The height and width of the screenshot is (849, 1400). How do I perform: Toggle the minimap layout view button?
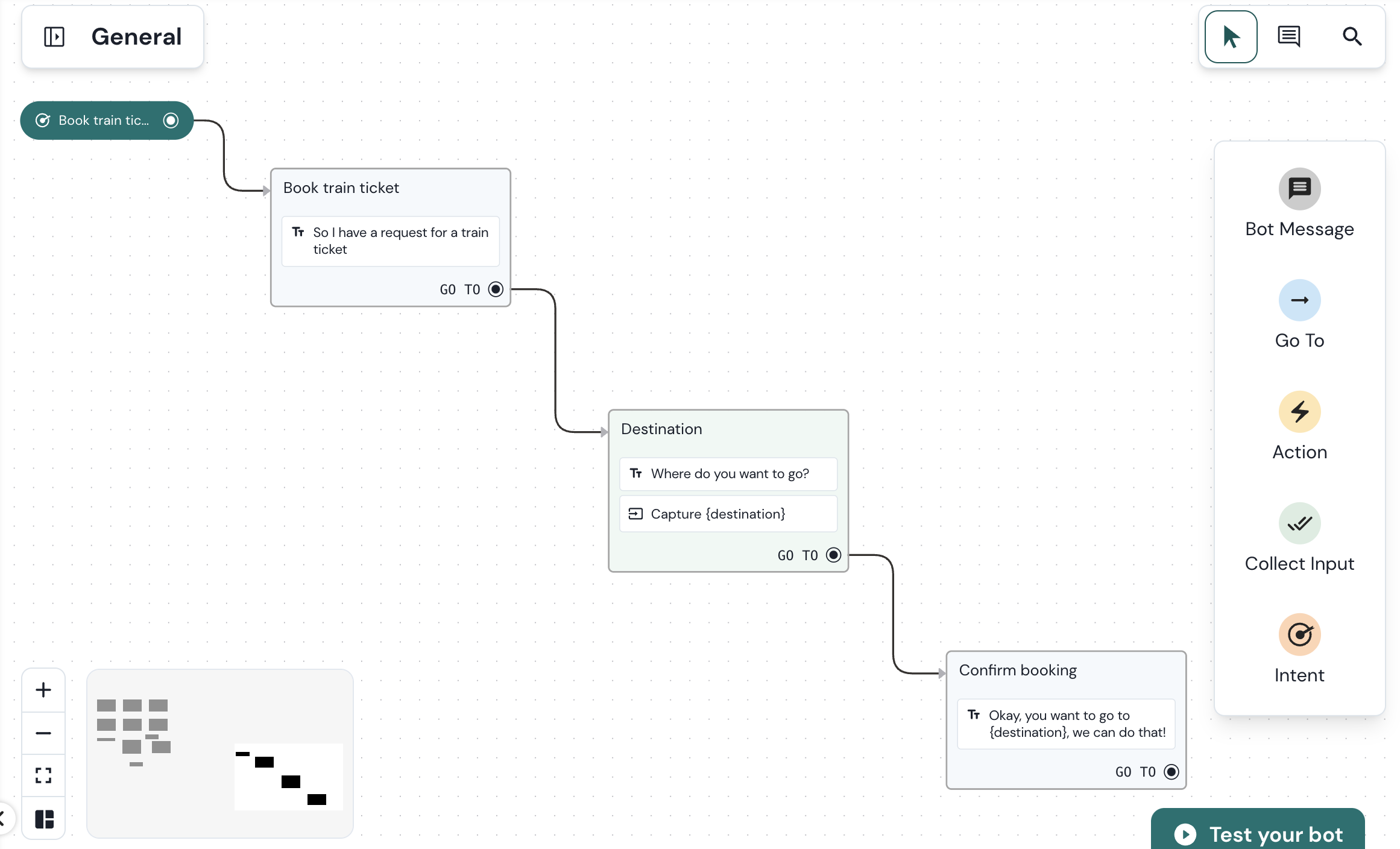(x=44, y=819)
